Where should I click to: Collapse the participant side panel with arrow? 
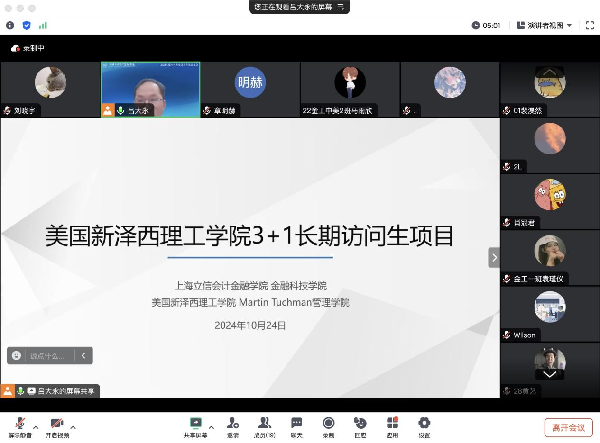point(493,257)
